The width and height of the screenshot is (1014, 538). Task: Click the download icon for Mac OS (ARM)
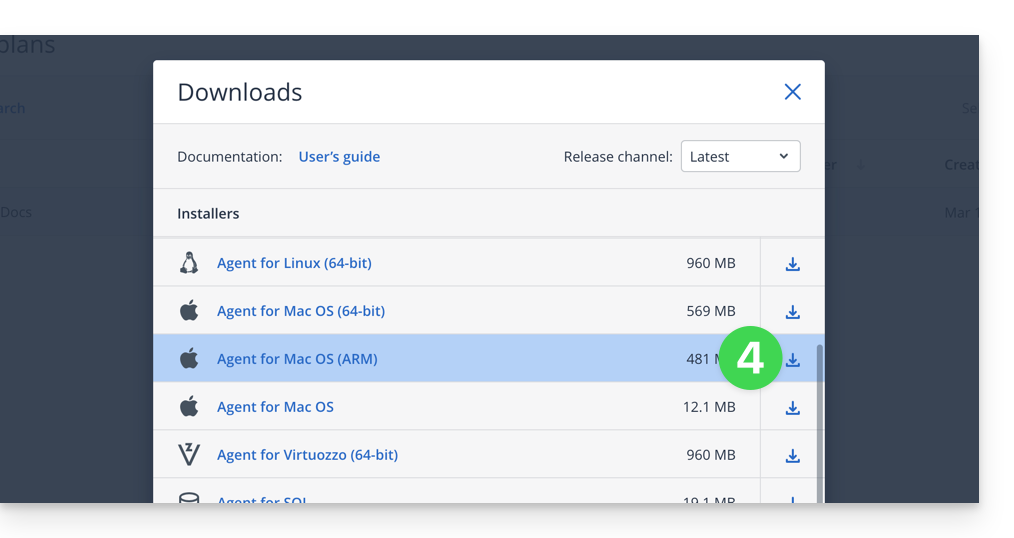[792, 360]
